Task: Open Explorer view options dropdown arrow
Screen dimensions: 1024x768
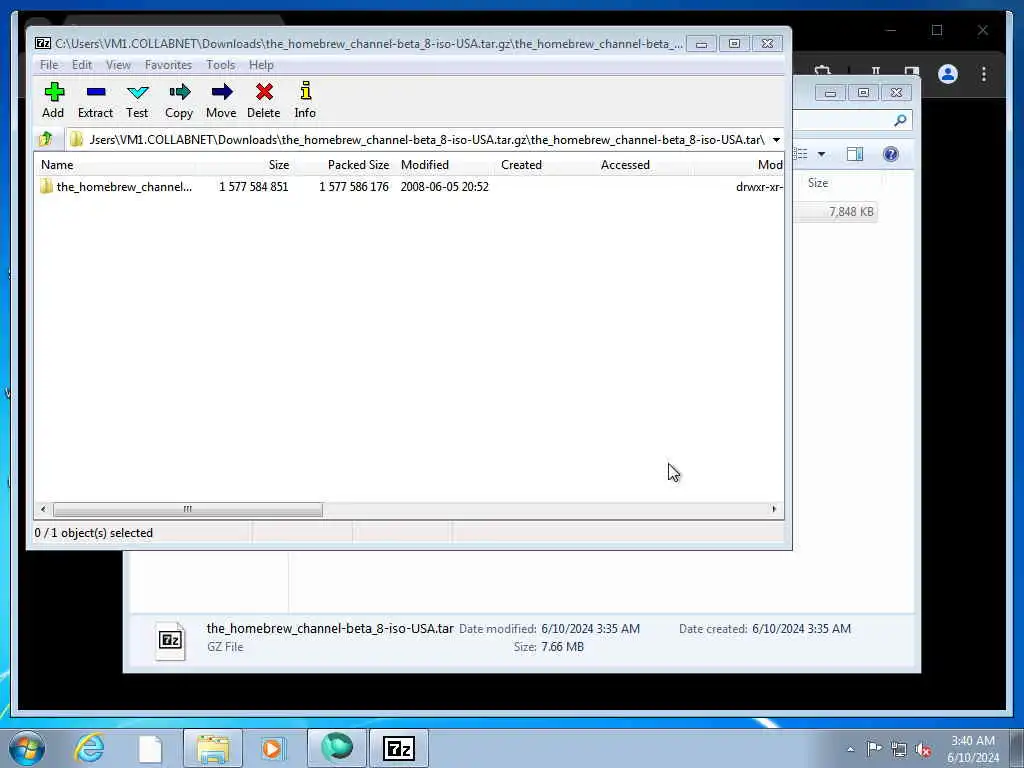Action: point(822,154)
